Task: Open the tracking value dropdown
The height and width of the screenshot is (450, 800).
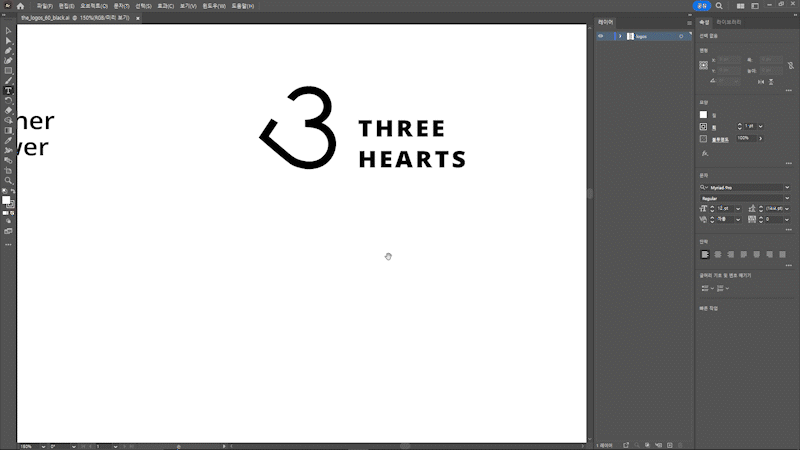Action: tap(787, 219)
